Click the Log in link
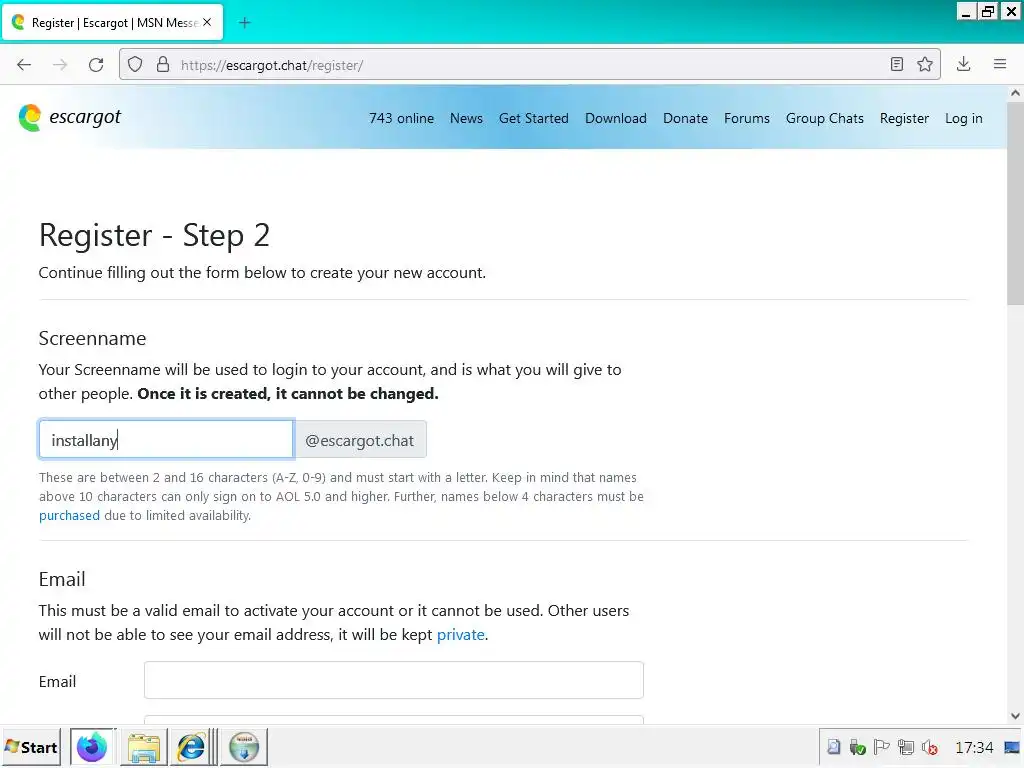This screenshot has height=768, width=1024. point(963,118)
